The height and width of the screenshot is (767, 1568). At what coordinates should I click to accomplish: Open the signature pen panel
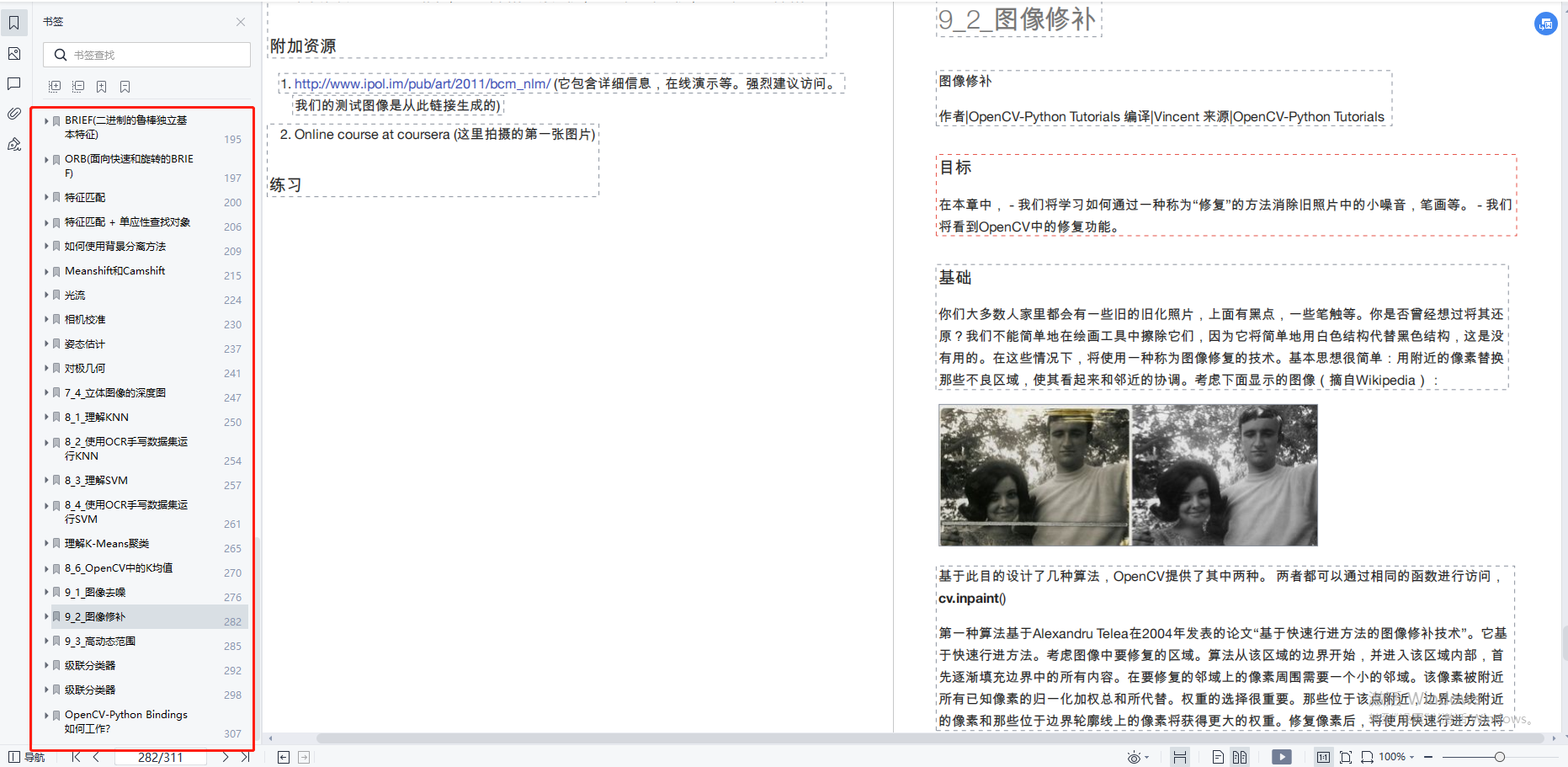coord(14,144)
